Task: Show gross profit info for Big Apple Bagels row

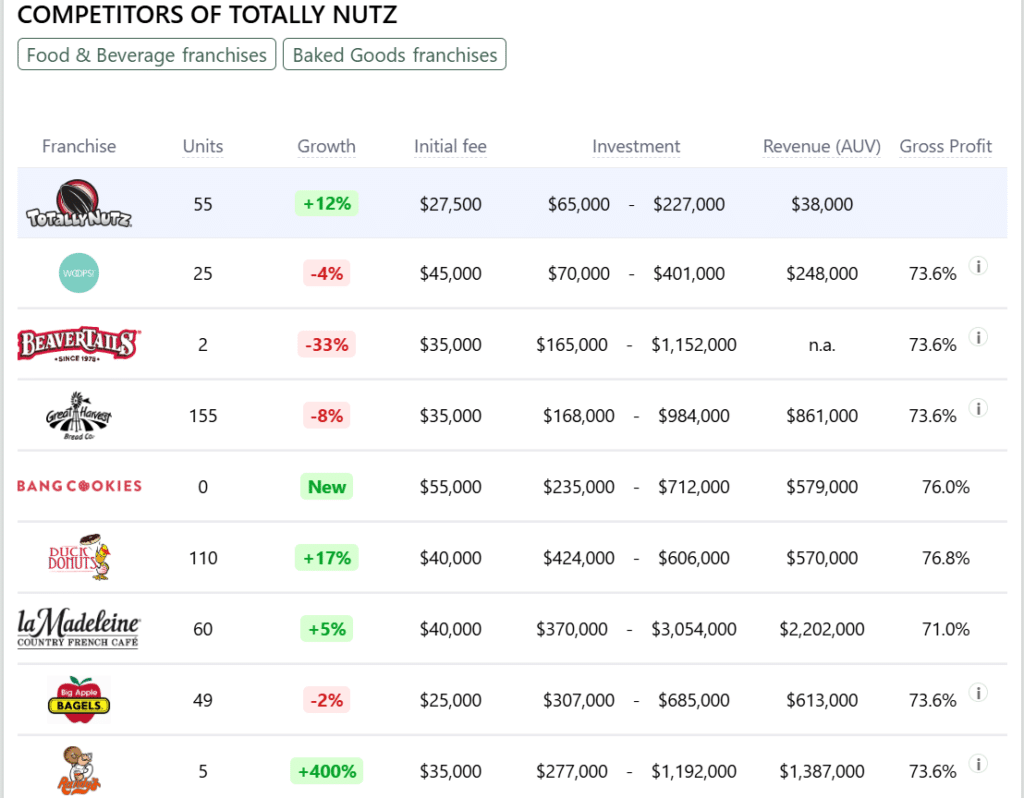Action: point(978,694)
